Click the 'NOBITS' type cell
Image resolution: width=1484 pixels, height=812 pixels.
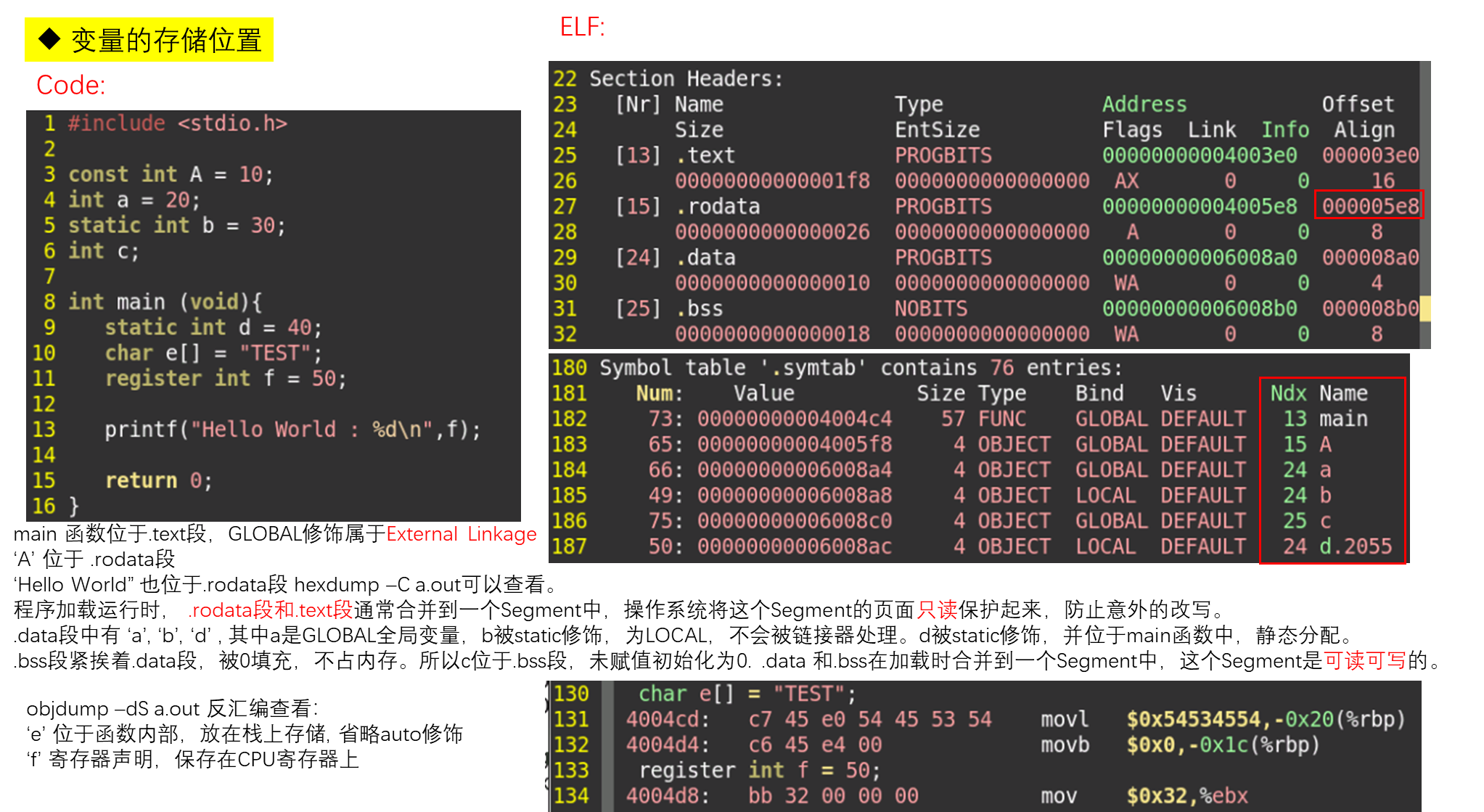click(931, 309)
